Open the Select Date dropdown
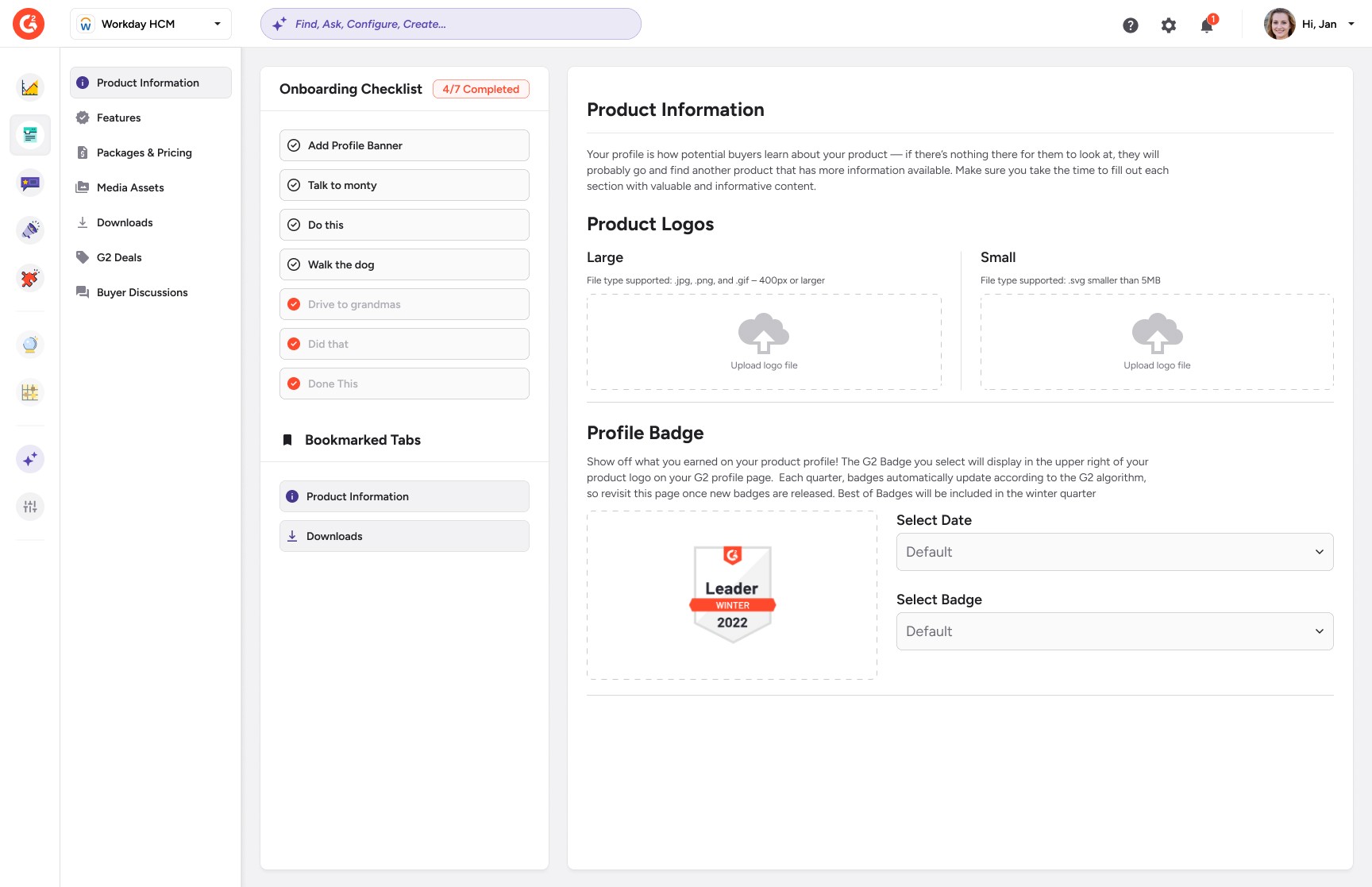Screen dimensions: 1372x887 tap(1115, 552)
